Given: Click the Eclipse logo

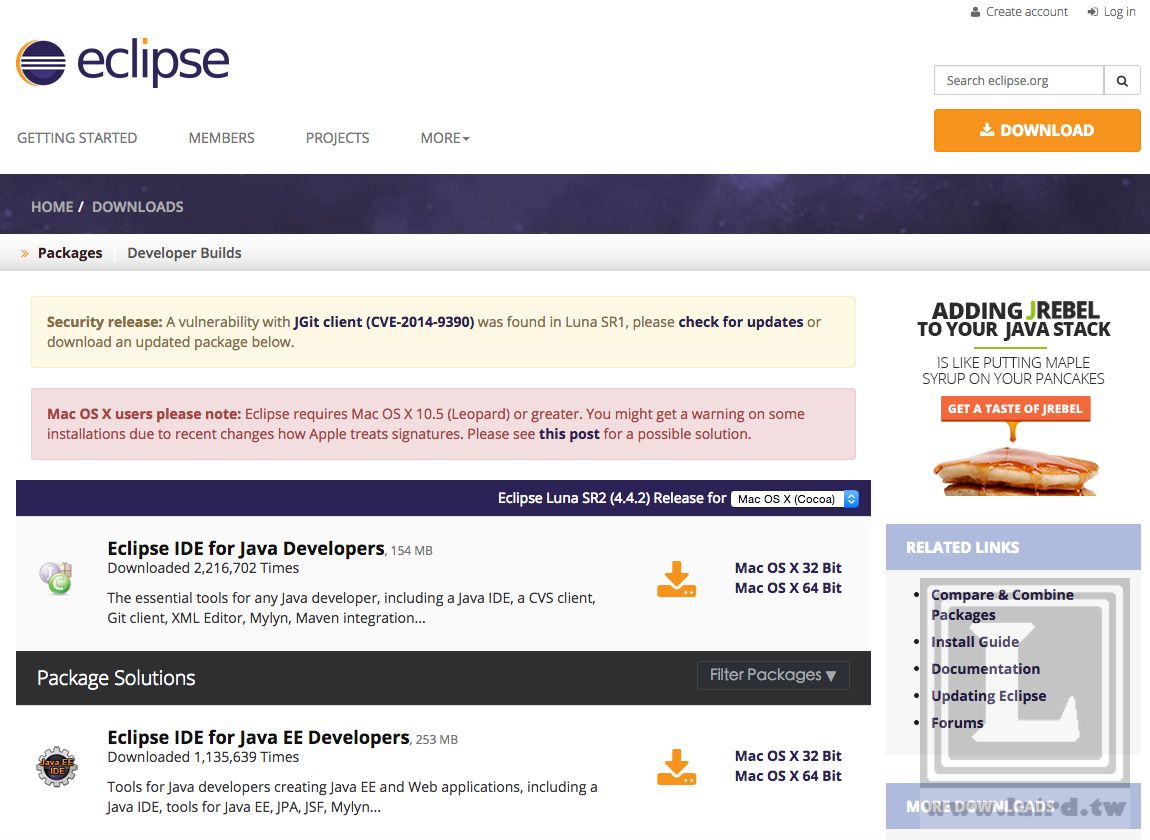Looking at the screenshot, I should (x=122, y=63).
